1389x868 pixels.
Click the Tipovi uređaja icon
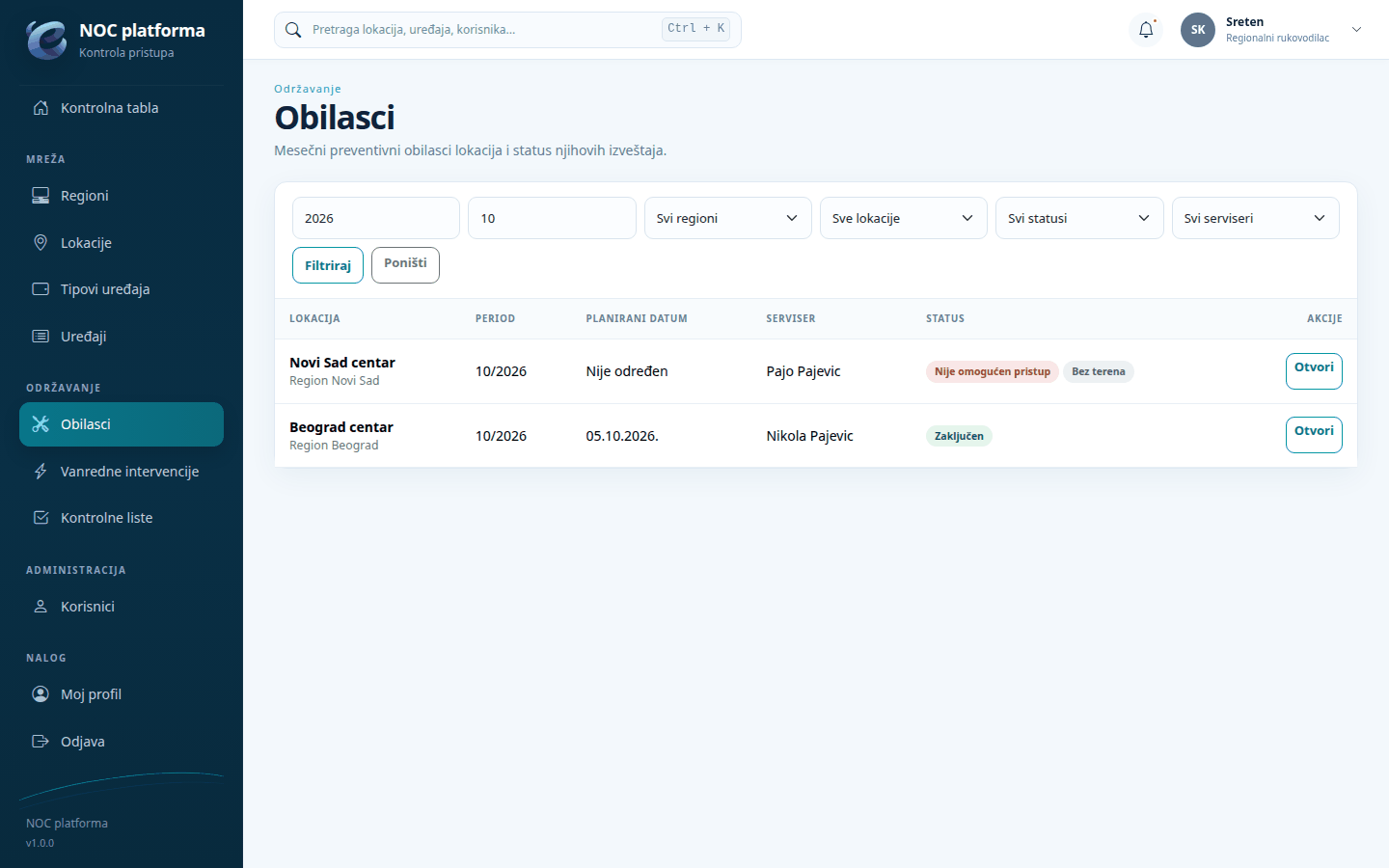(41, 289)
